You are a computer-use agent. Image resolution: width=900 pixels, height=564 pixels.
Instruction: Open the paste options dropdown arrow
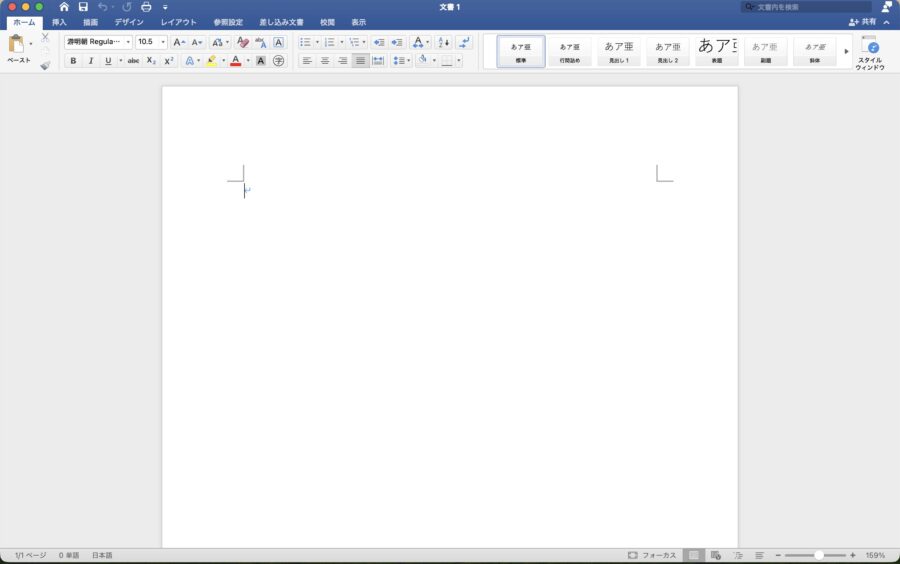click(31, 44)
